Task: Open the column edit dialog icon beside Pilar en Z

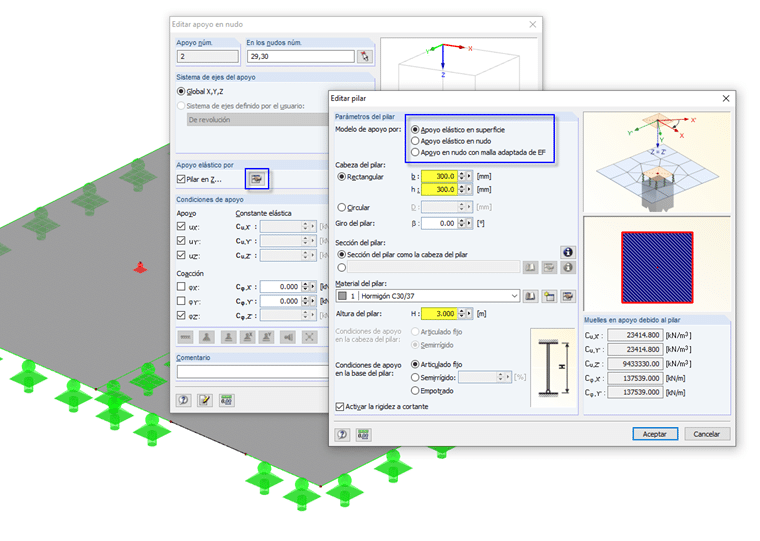Action: [x=256, y=179]
